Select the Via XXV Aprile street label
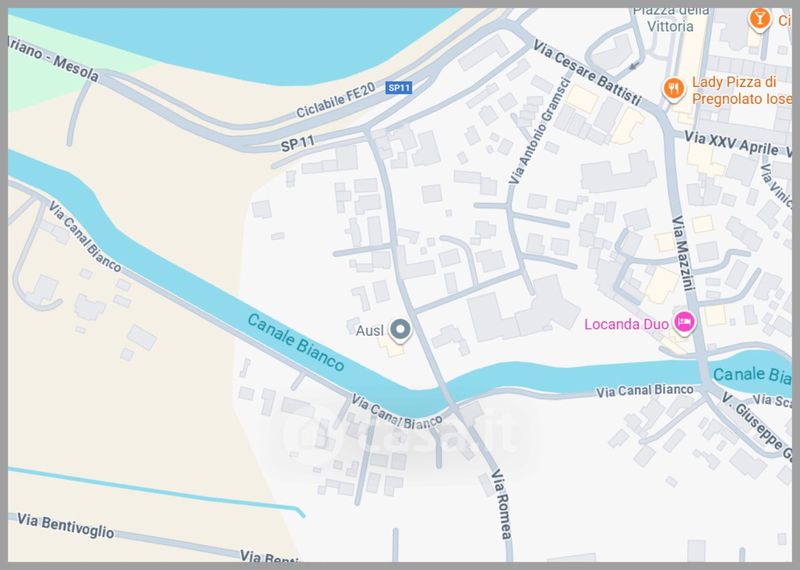This screenshot has width=800, height=570. [731, 143]
